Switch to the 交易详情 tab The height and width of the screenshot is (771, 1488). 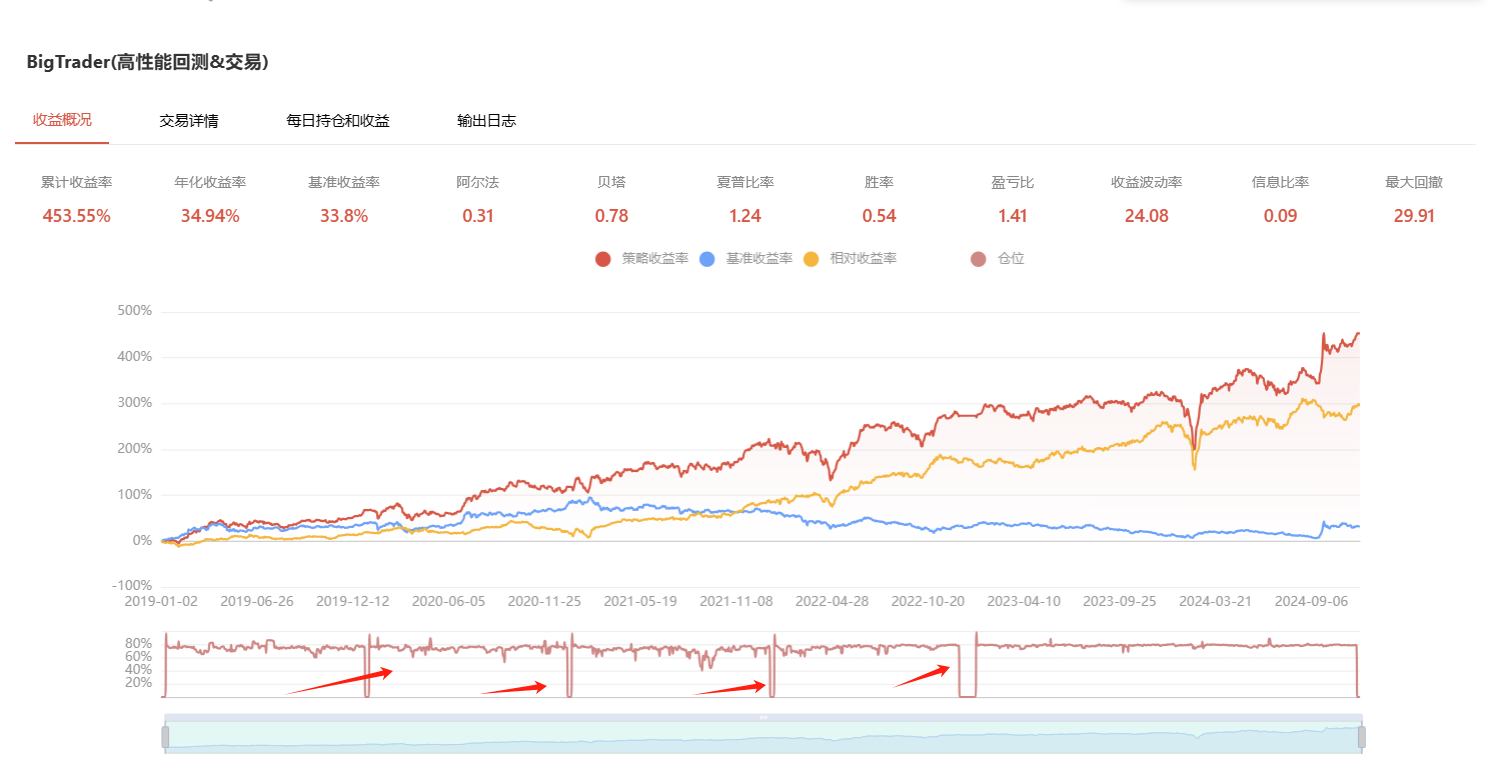coord(188,121)
